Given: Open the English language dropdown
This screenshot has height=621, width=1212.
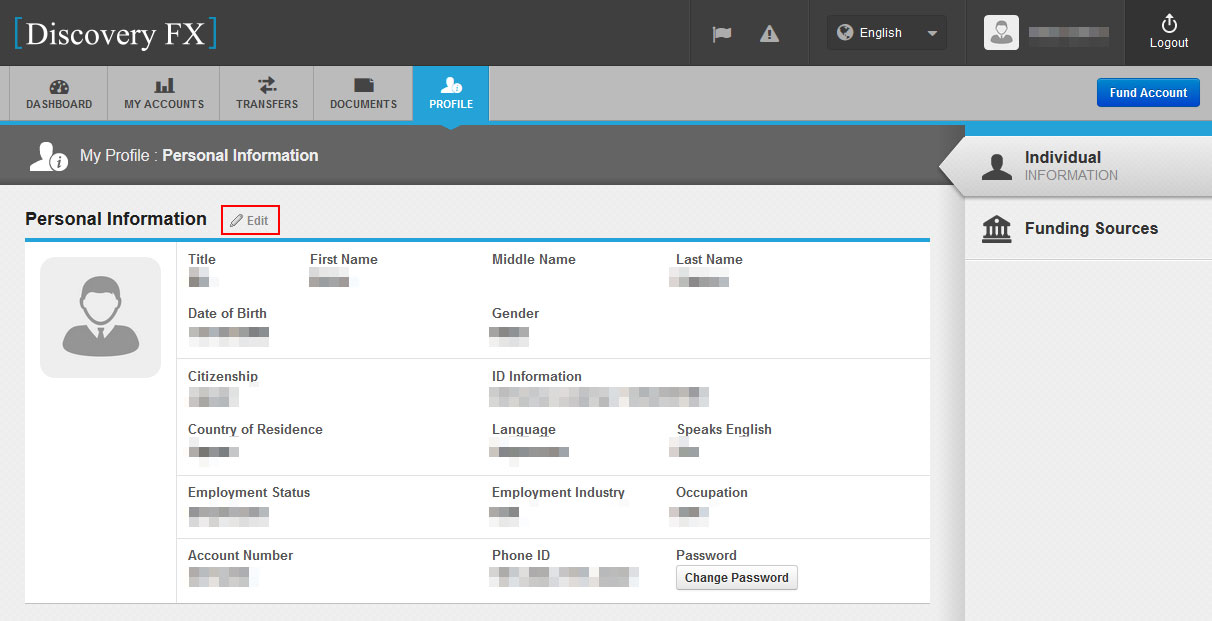Looking at the screenshot, I should tap(886, 33).
